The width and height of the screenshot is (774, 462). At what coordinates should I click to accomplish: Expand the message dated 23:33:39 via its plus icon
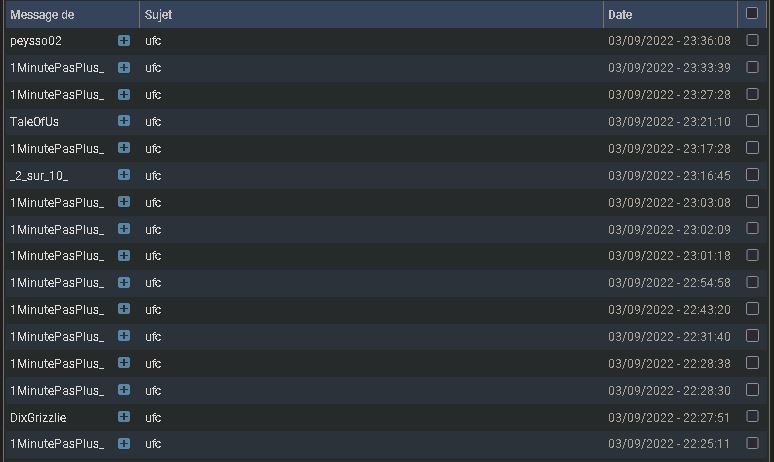point(124,68)
